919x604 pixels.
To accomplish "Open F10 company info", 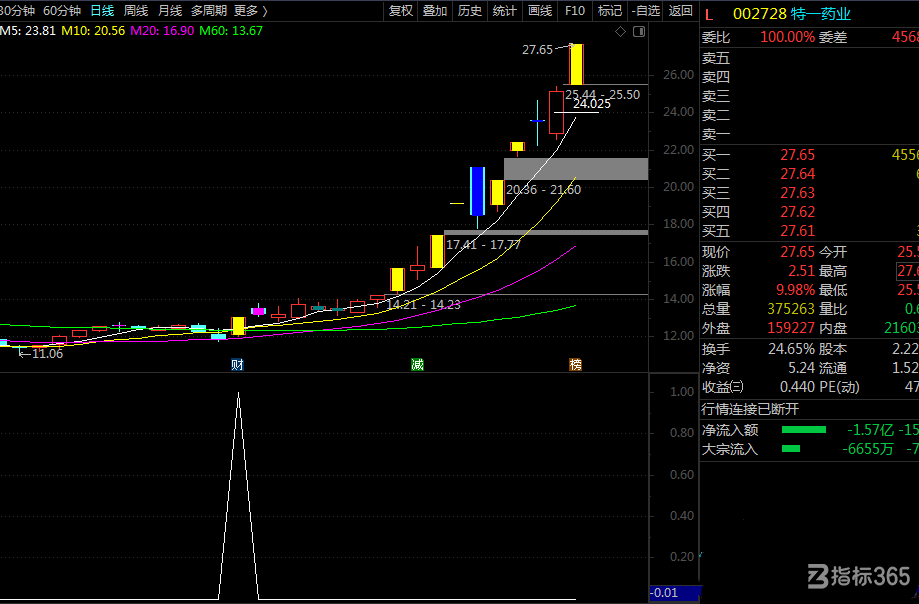I will (x=575, y=11).
